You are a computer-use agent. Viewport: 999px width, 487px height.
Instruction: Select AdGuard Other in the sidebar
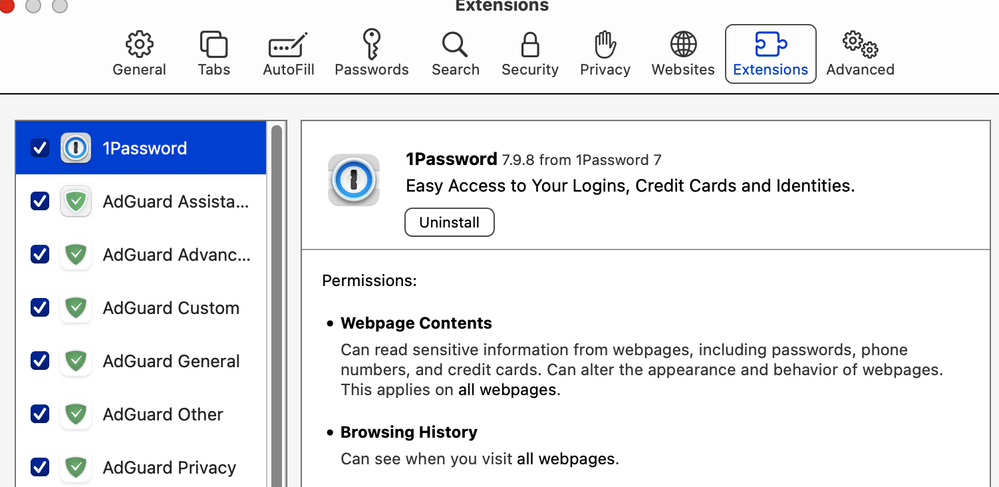tap(162, 414)
